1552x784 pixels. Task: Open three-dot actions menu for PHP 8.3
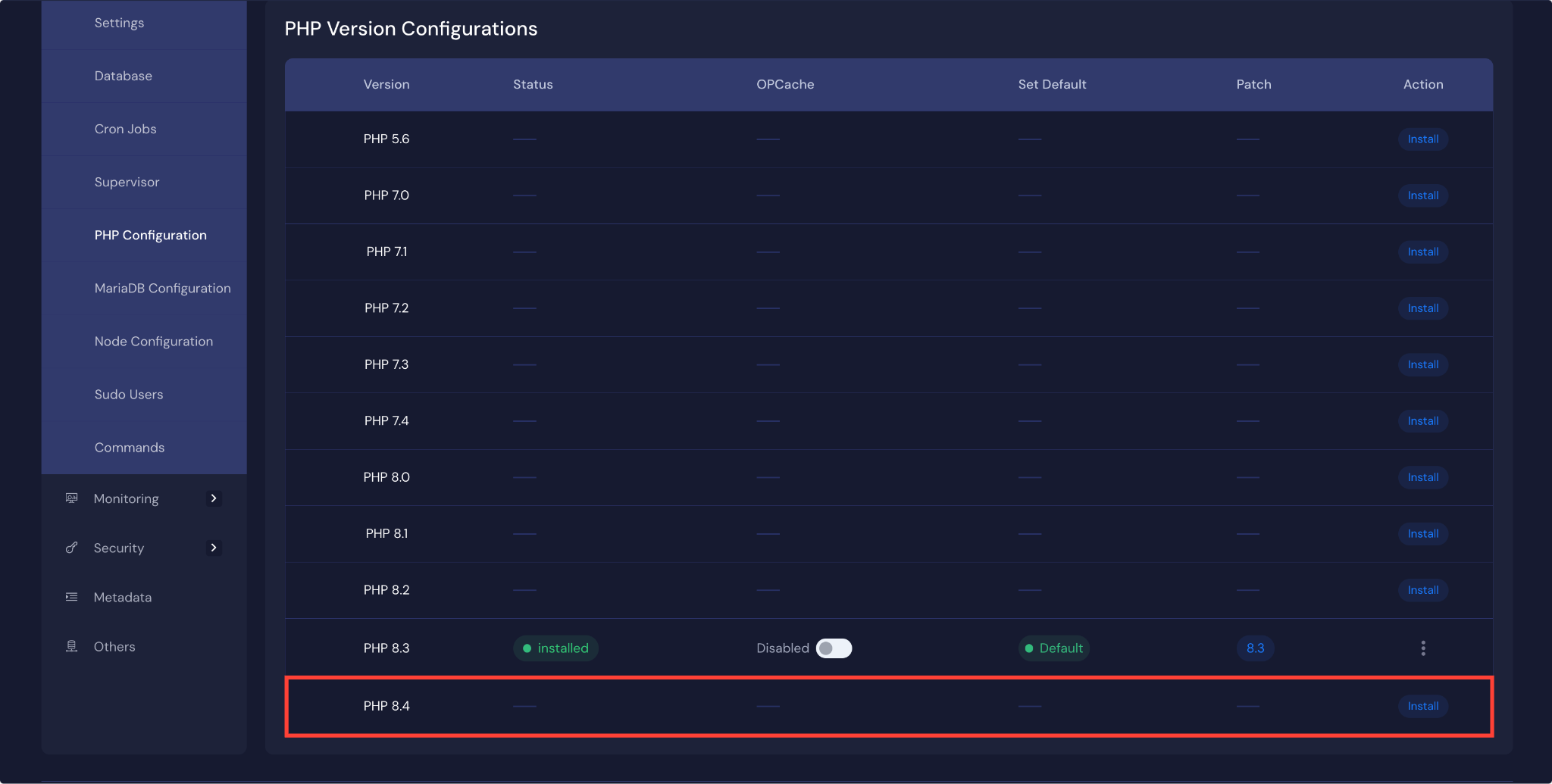(x=1422, y=648)
